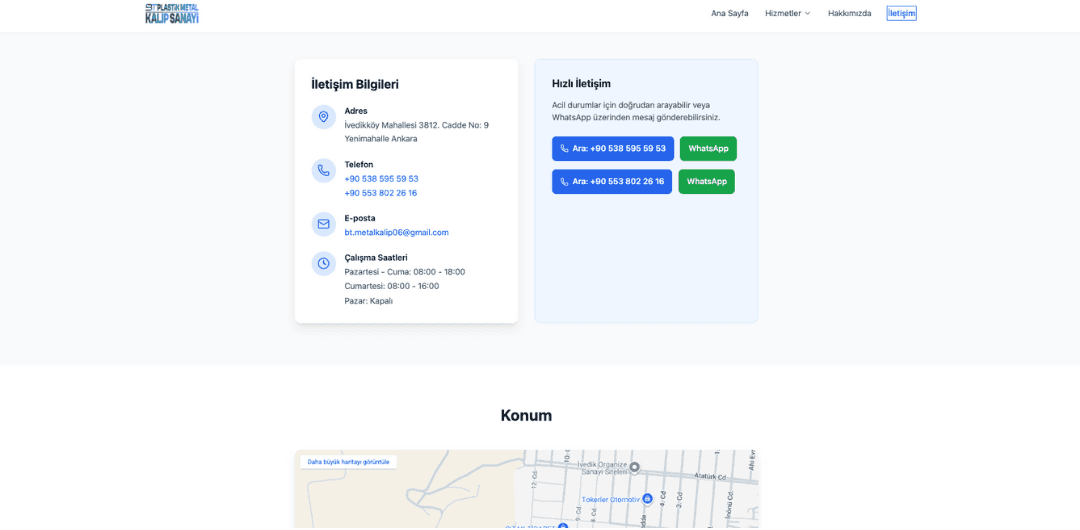Click the Tokerler Otomotiv map marker
Viewport: 1080px width, 530px height.
point(647,498)
